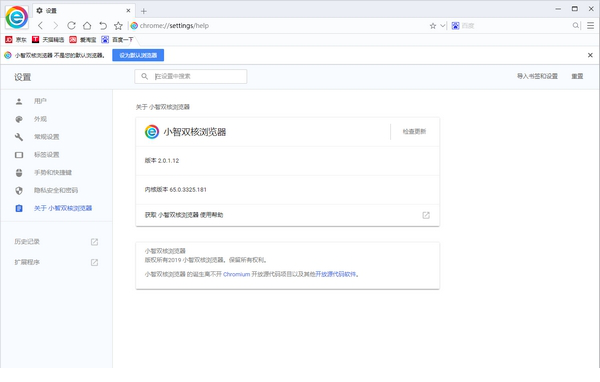600x382 pixels.
Task: Click the magnifier icon in search box
Action: click(x=576, y=26)
